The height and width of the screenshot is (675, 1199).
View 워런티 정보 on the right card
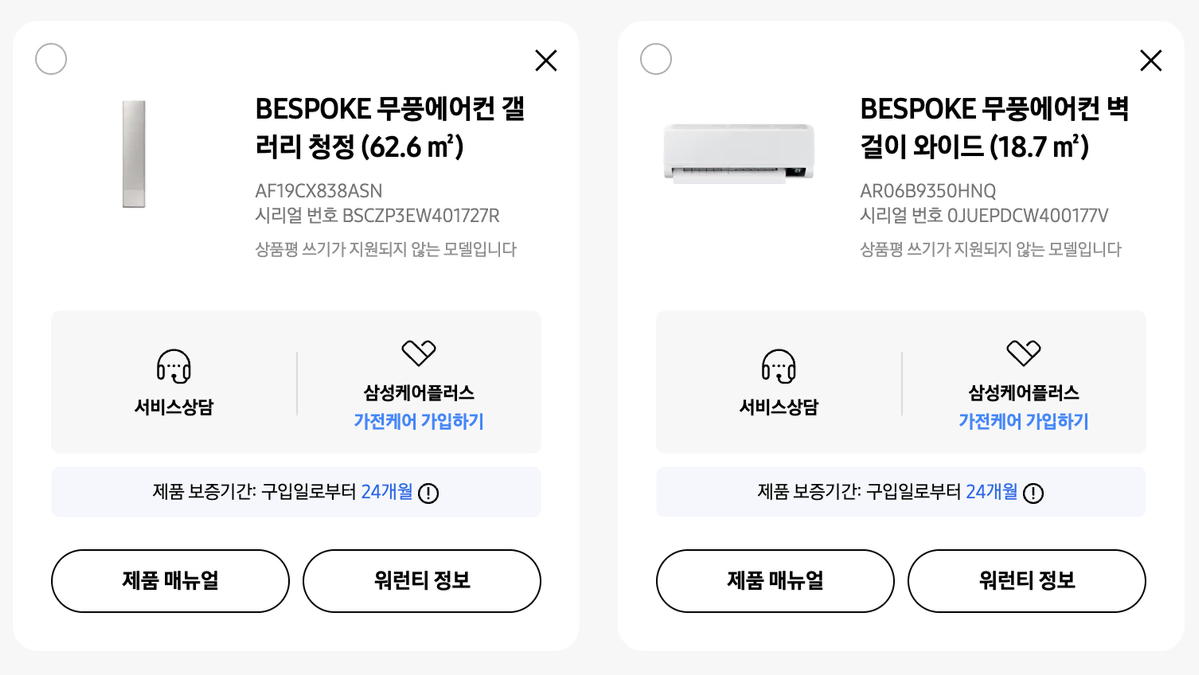point(1027,581)
